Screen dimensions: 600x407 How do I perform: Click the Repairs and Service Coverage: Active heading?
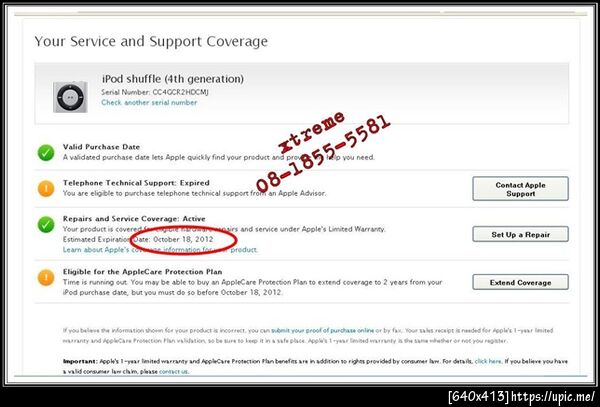(134, 219)
